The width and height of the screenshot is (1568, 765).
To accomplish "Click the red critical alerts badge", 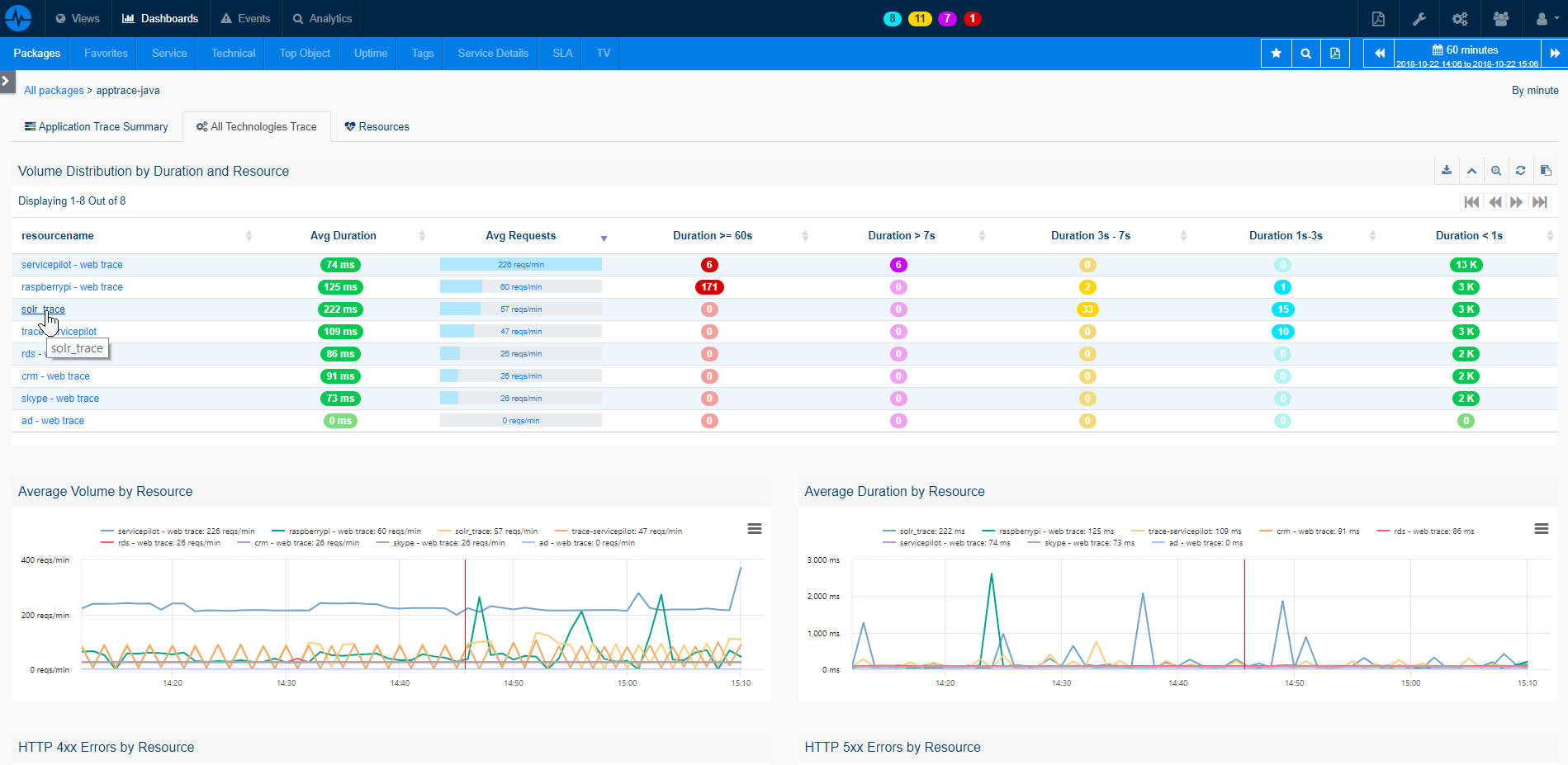I will 973,19.
